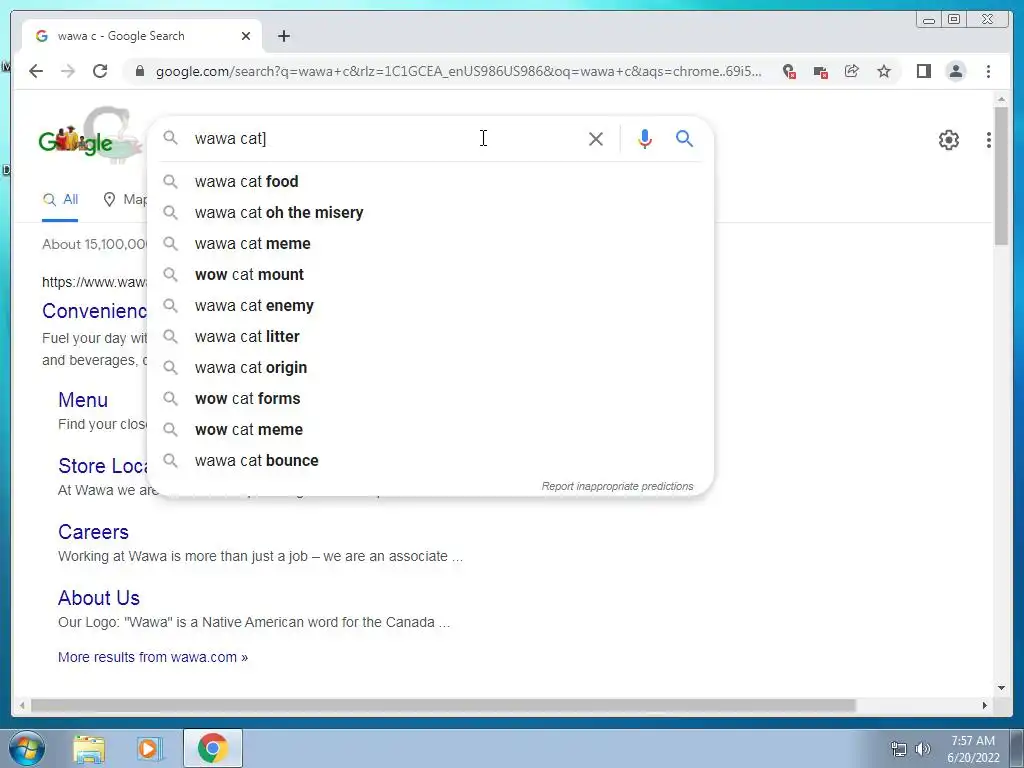The height and width of the screenshot is (768, 1024).
Task: Open the 'About Us' sitelink
Action: pos(99,598)
